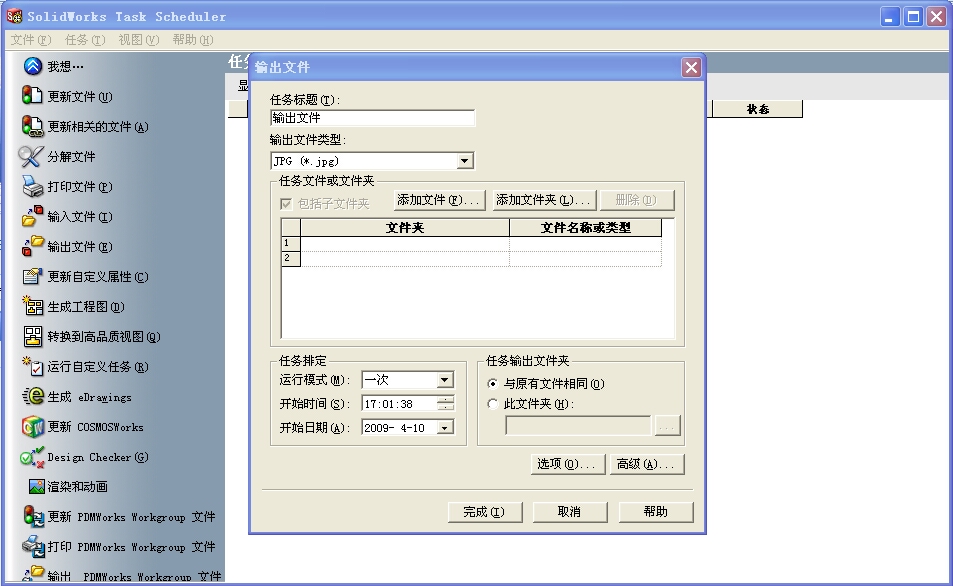The height and width of the screenshot is (586, 953).
Task: Open the 文件 menu
Action: tap(30, 40)
